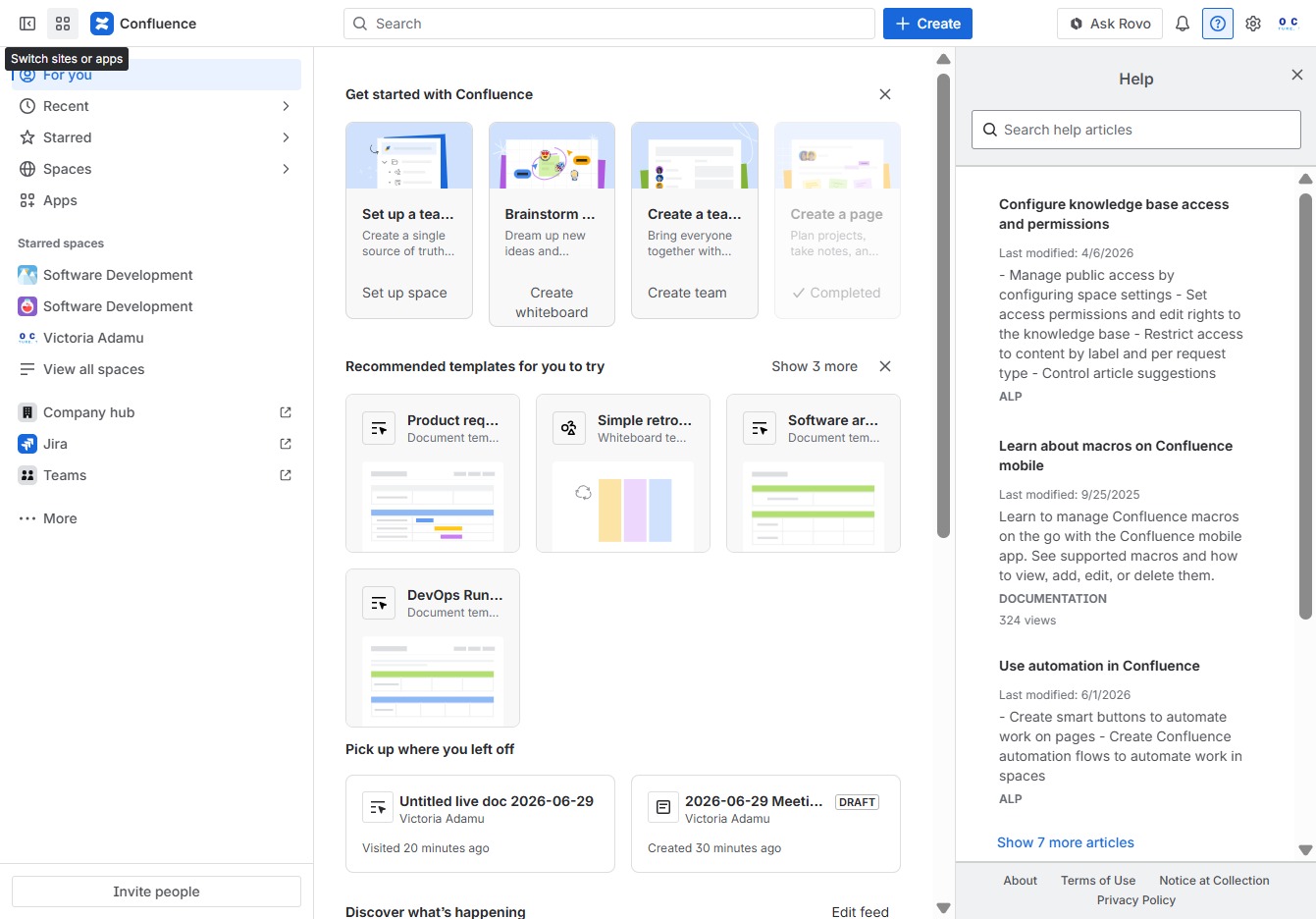
Task: Open View all spaces
Action: [x=156, y=369]
